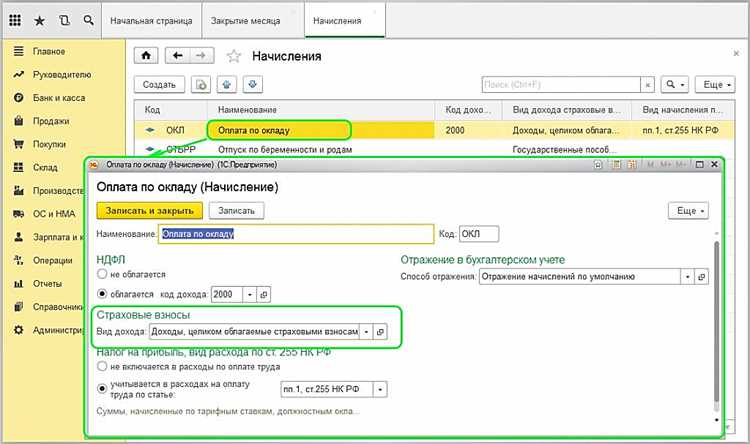The height and width of the screenshot is (444, 750).
Task: Close the Начисления list page
Action: tap(736, 53)
